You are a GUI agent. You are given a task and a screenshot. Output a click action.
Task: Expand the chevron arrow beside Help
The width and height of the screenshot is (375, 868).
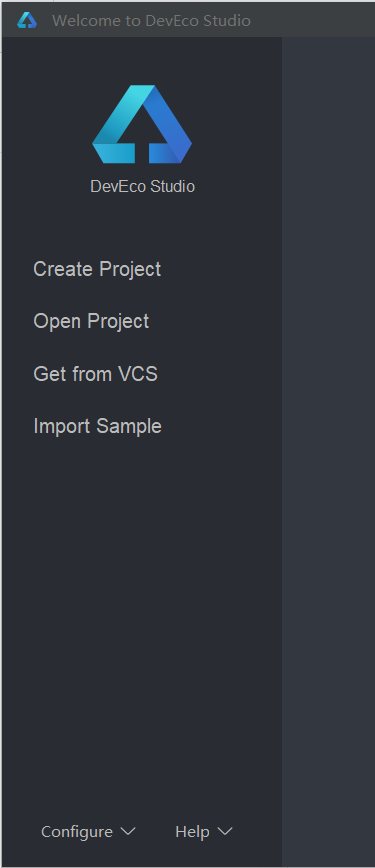(x=225, y=831)
